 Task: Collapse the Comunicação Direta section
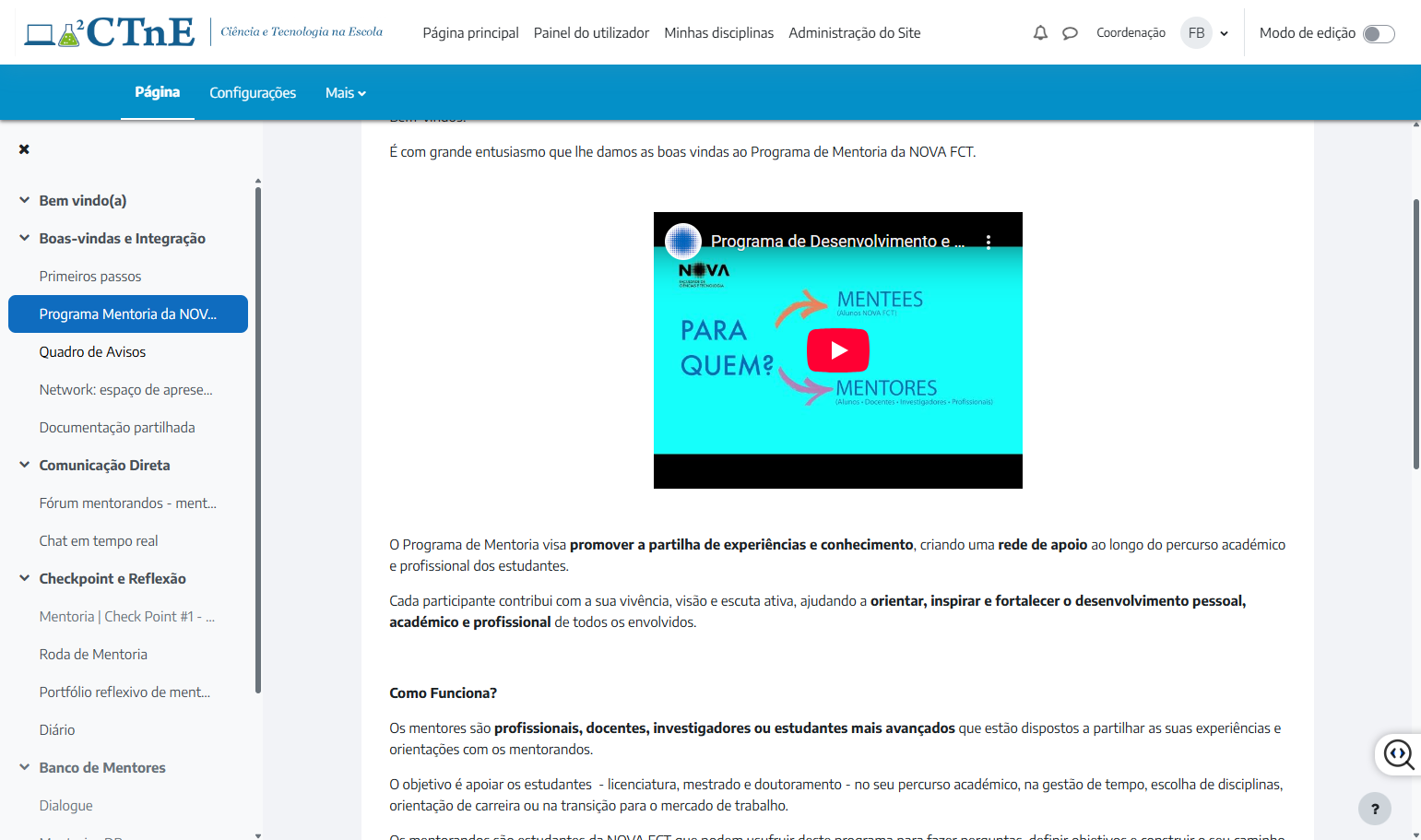(24, 465)
